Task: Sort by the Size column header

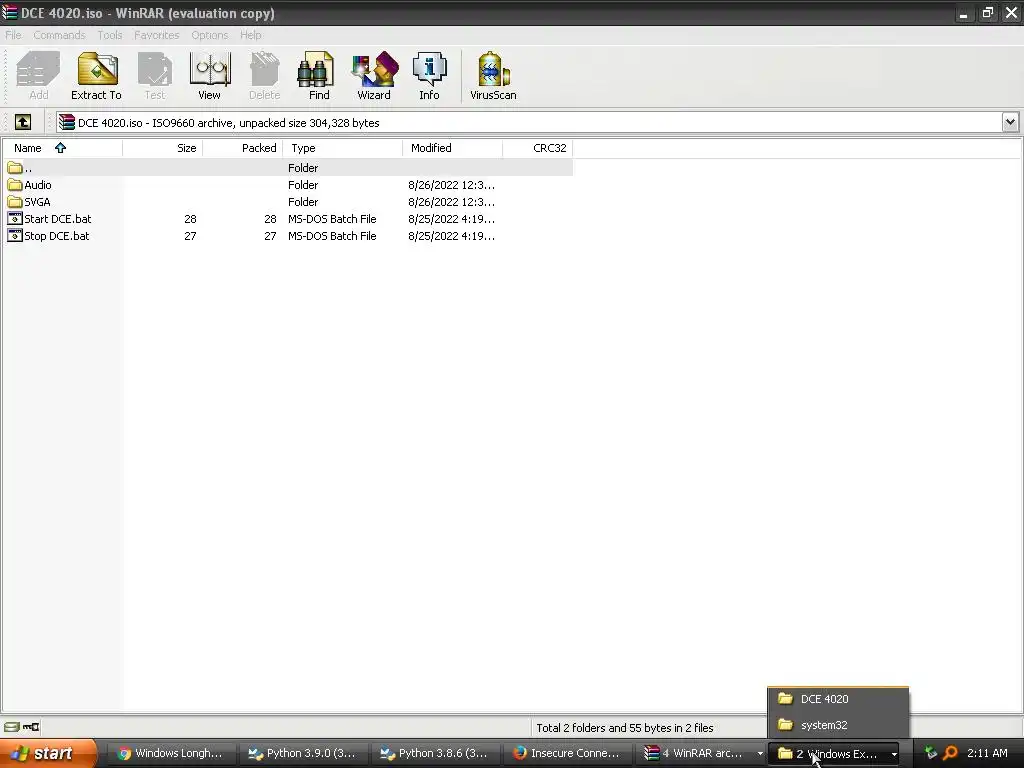Action: click(163, 148)
